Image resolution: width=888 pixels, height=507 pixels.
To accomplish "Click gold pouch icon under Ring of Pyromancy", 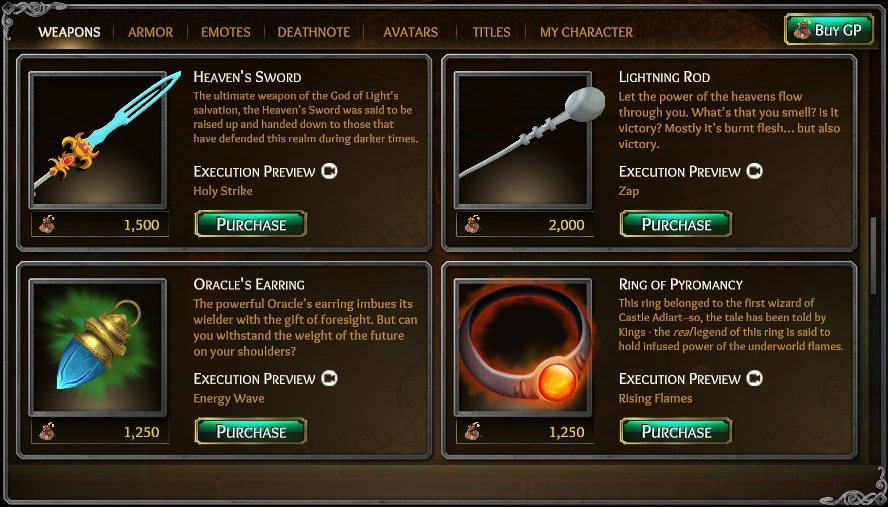I will (472, 432).
